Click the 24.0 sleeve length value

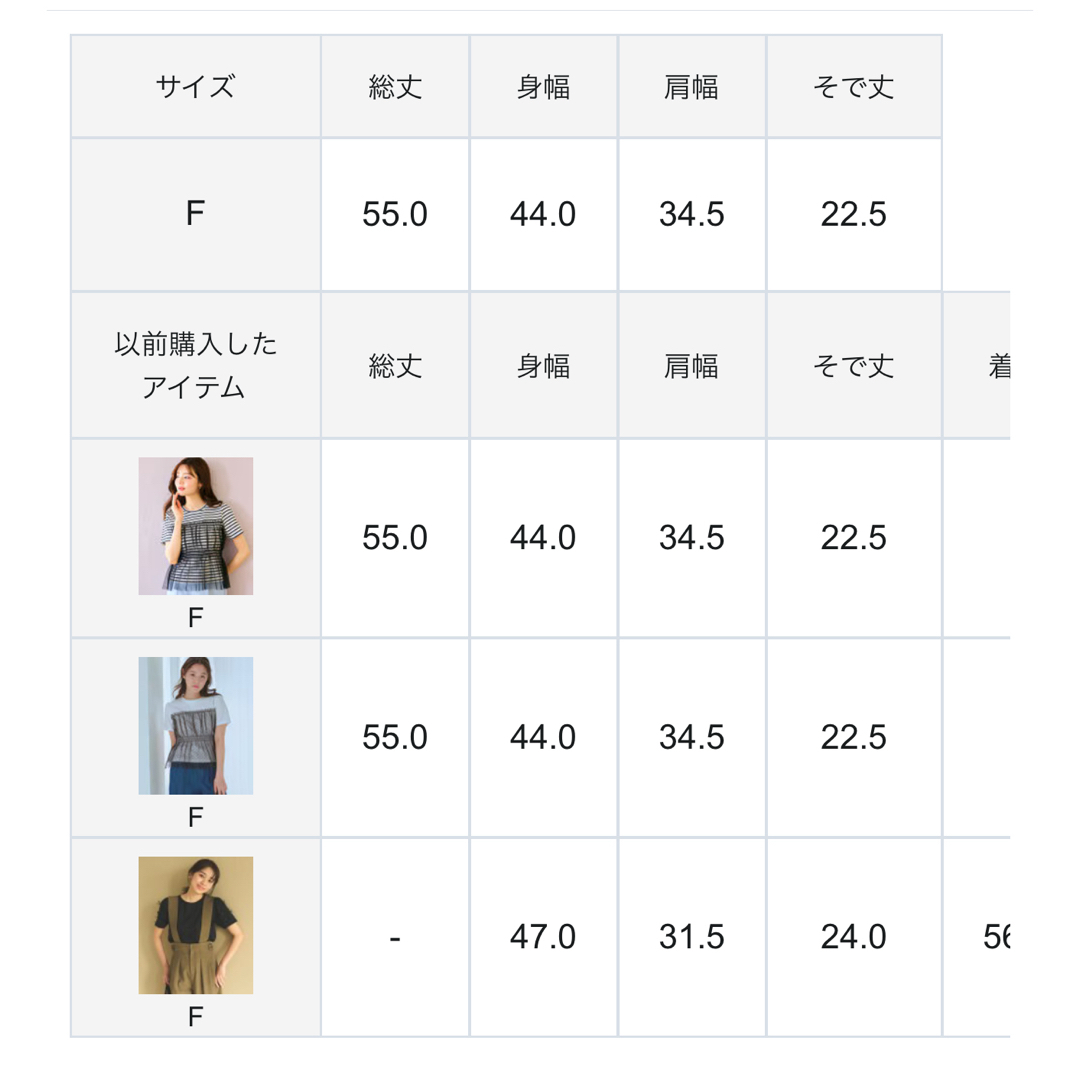click(854, 937)
